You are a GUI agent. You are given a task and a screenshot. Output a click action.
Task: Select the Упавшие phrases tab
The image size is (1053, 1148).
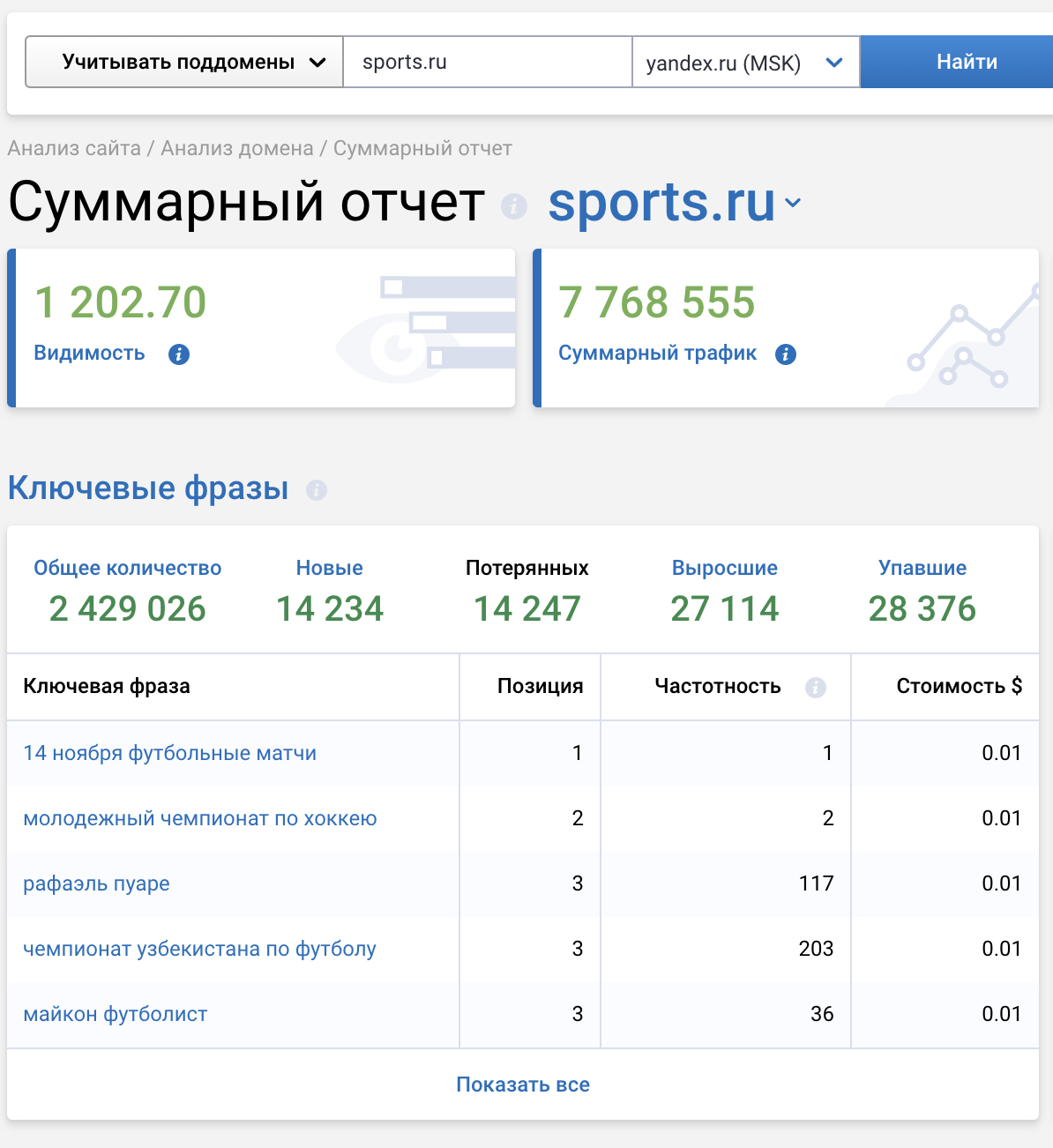922,568
